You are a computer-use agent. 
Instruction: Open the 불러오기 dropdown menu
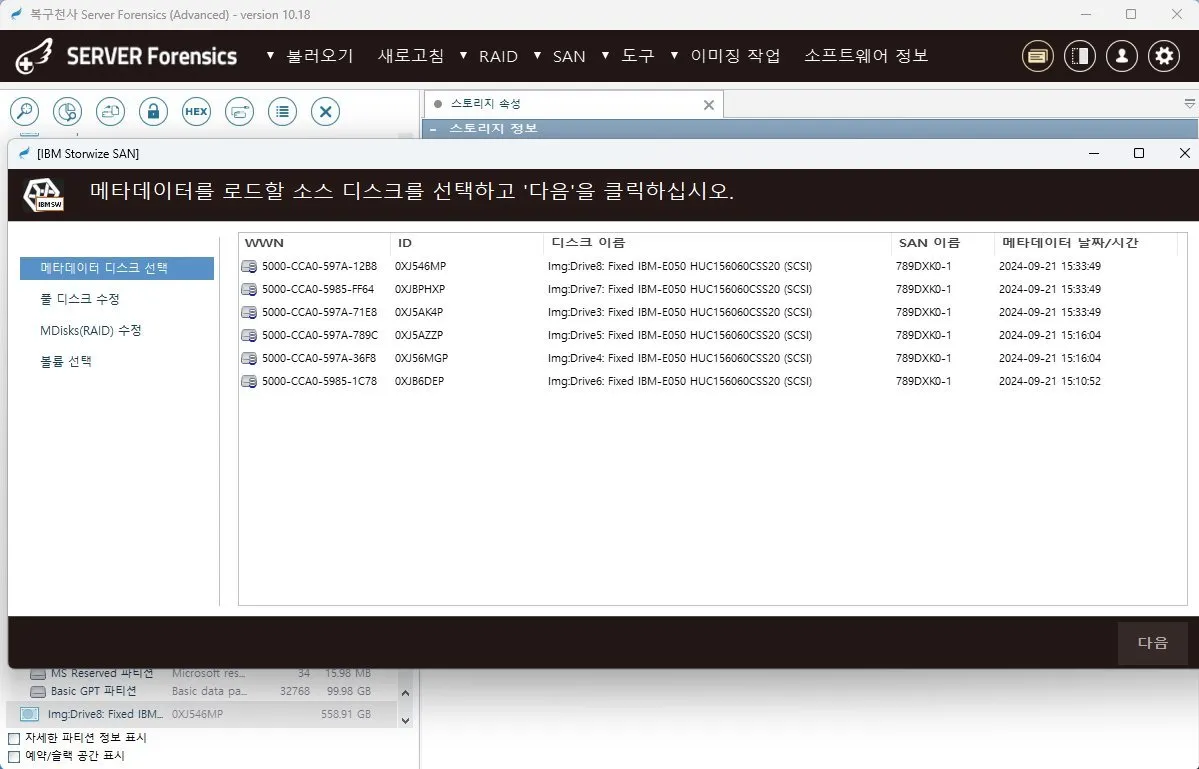[310, 56]
